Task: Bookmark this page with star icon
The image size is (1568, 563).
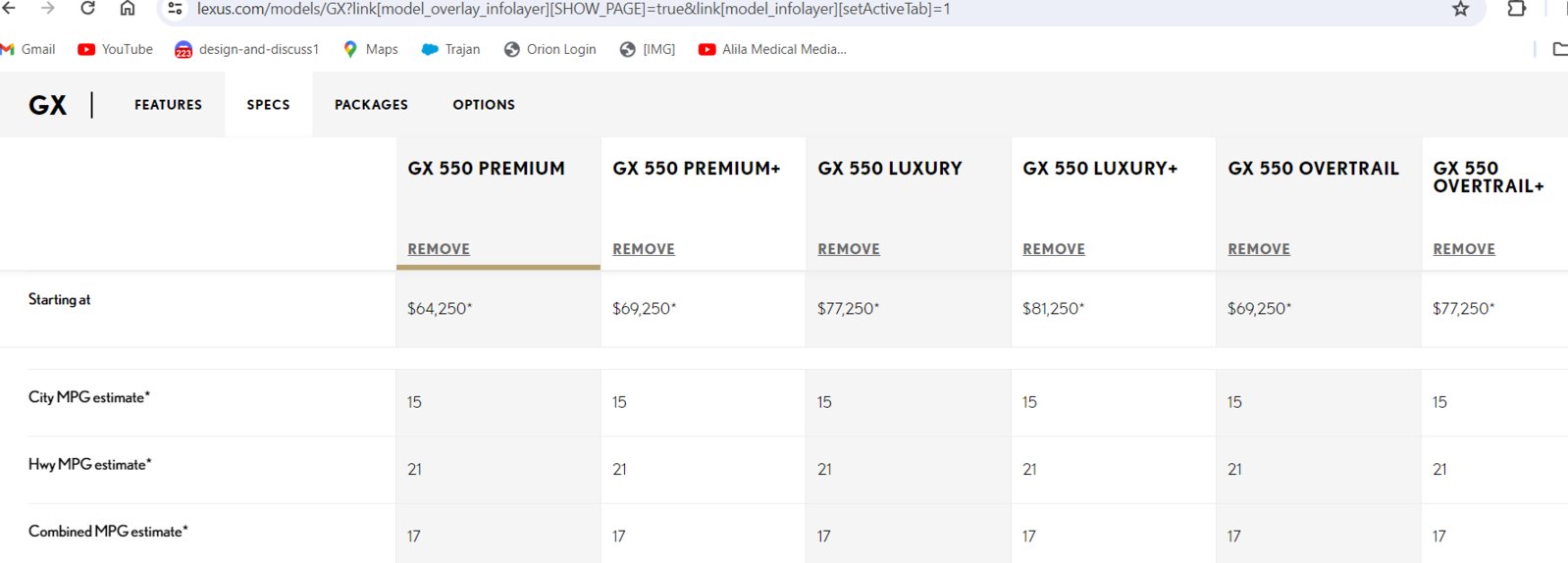Action: (x=1460, y=9)
